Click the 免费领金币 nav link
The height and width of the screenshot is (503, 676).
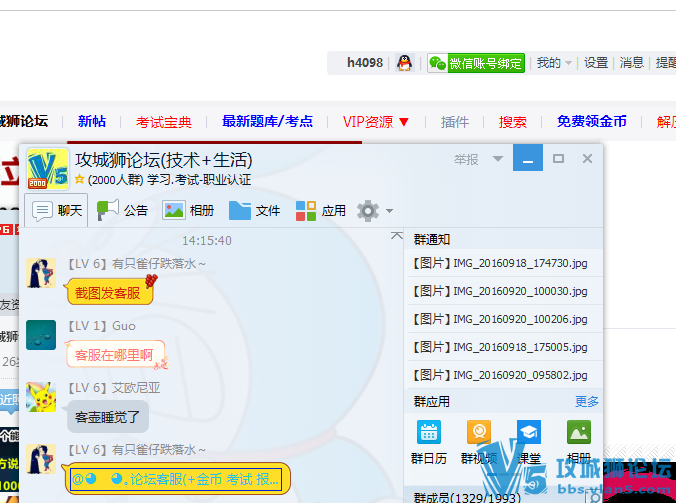(x=592, y=122)
